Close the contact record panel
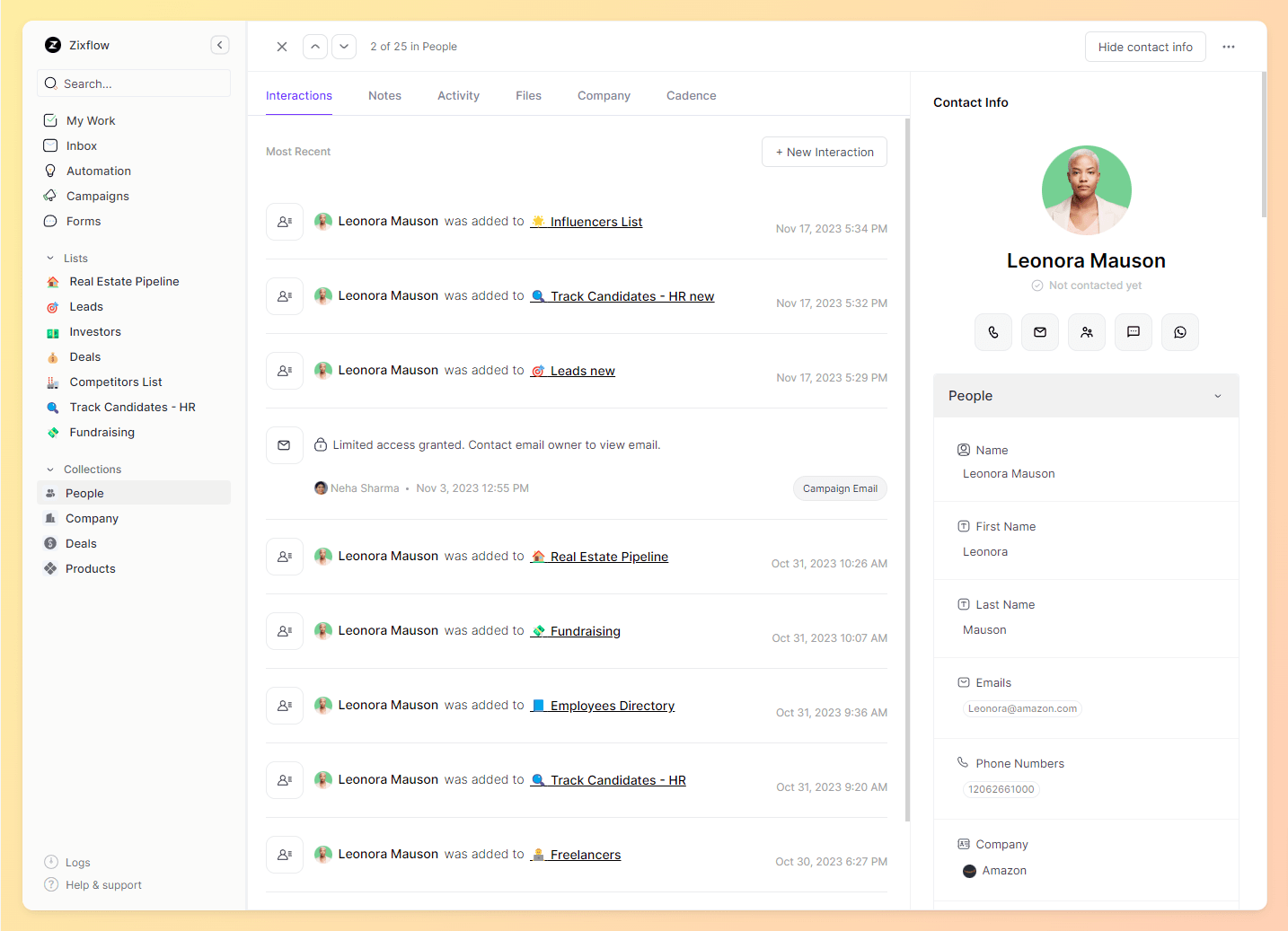The image size is (1288, 931). tap(282, 47)
